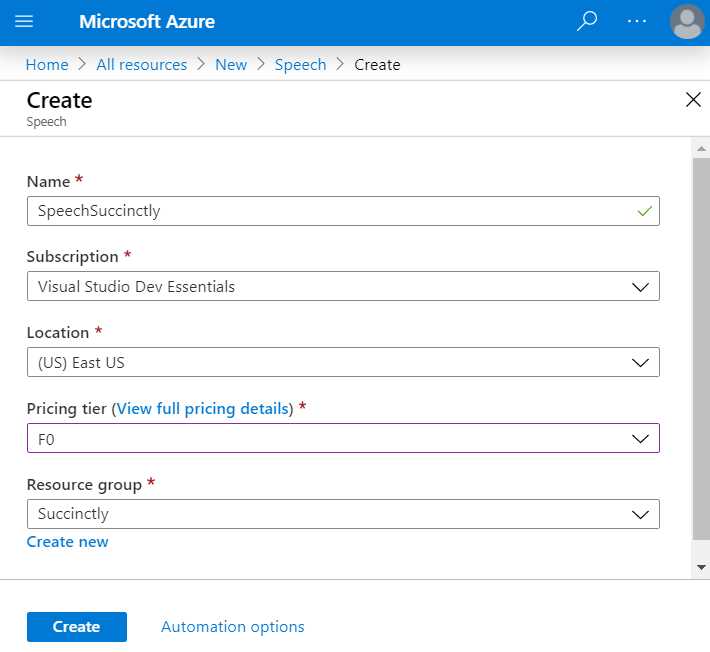The width and height of the screenshot is (710, 652).
Task: Click the blue Create button
Action: [77, 627]
